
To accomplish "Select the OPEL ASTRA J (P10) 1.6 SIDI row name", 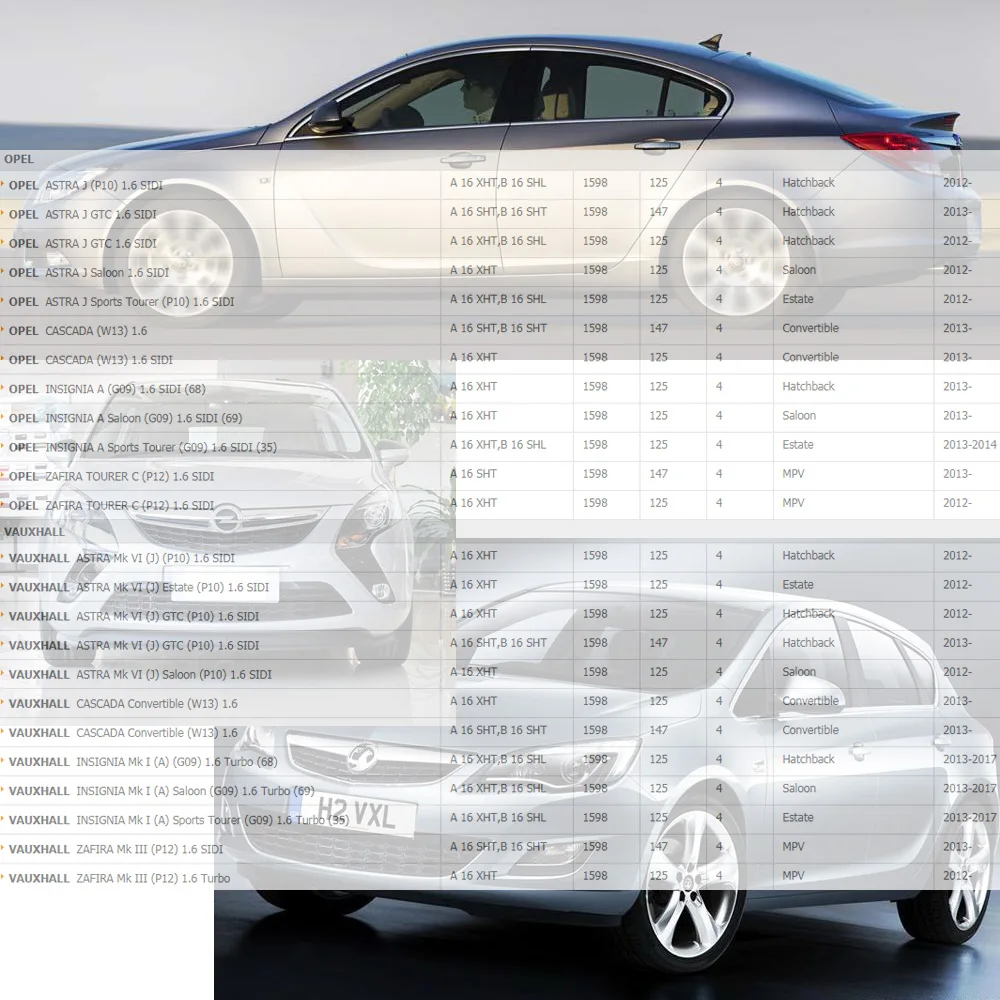I will [85, 186].
